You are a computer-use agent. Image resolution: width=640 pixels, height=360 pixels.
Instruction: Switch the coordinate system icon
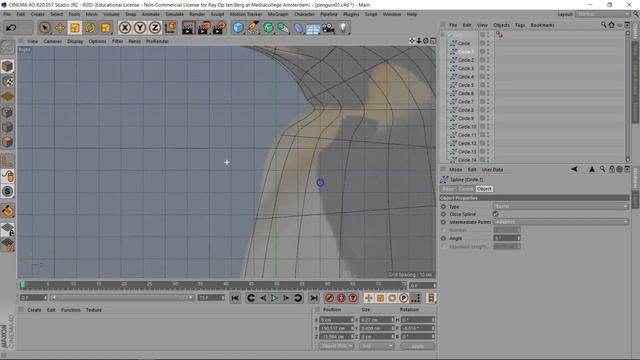[x=170, y=28]
